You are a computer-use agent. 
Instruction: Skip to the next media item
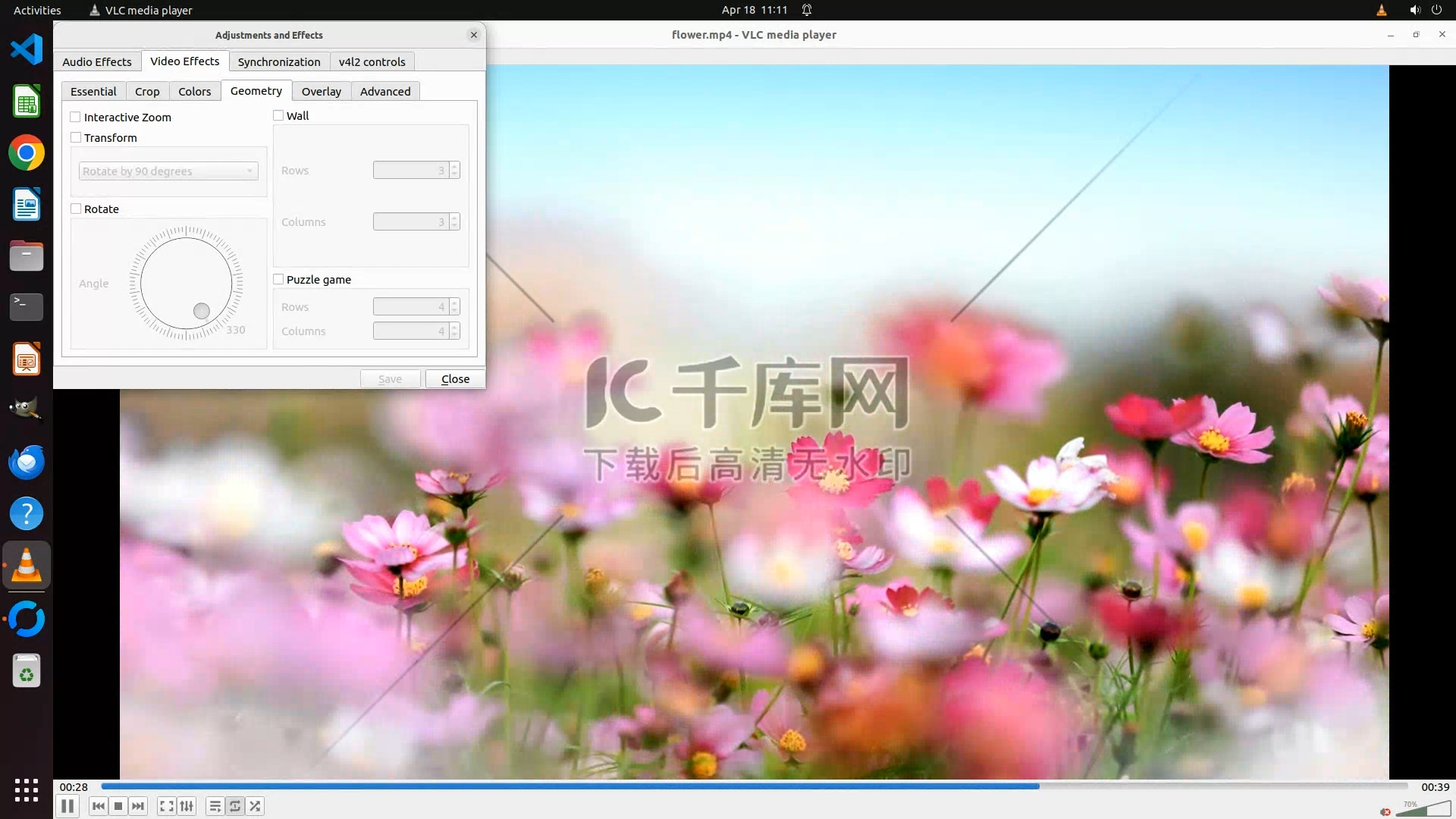pyautogui.click(x=138, y=806)
